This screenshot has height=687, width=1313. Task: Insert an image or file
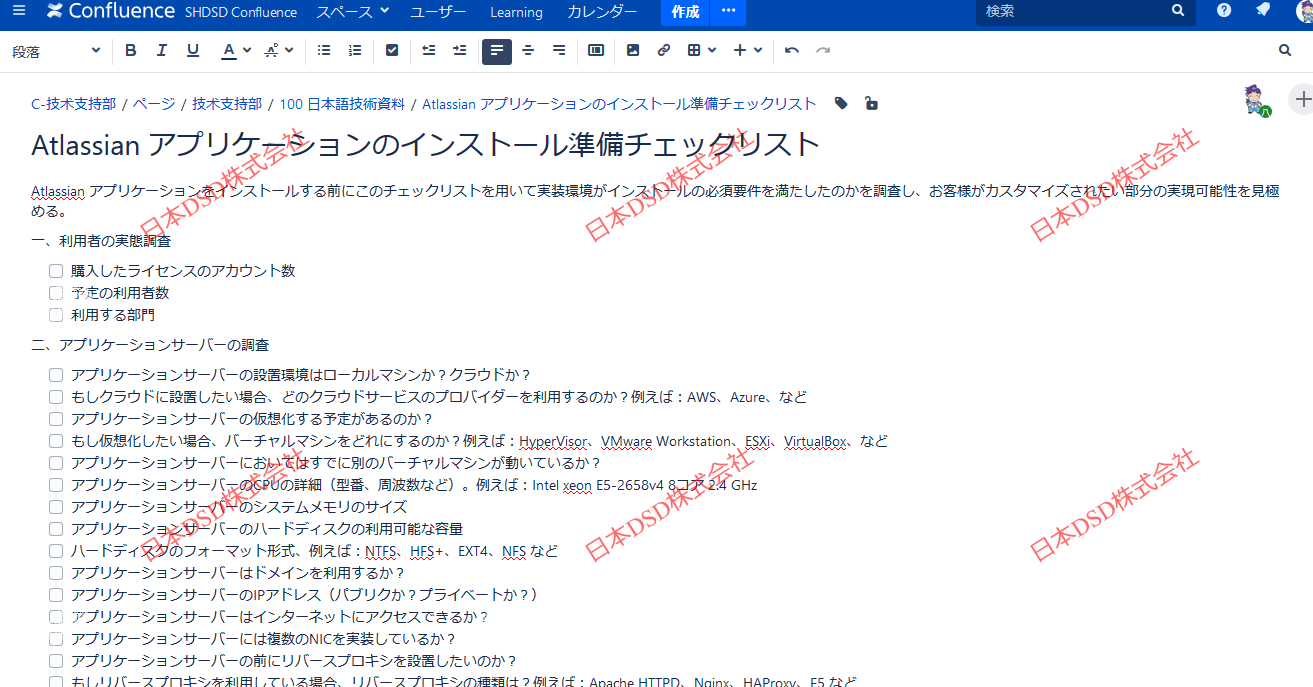633,50
